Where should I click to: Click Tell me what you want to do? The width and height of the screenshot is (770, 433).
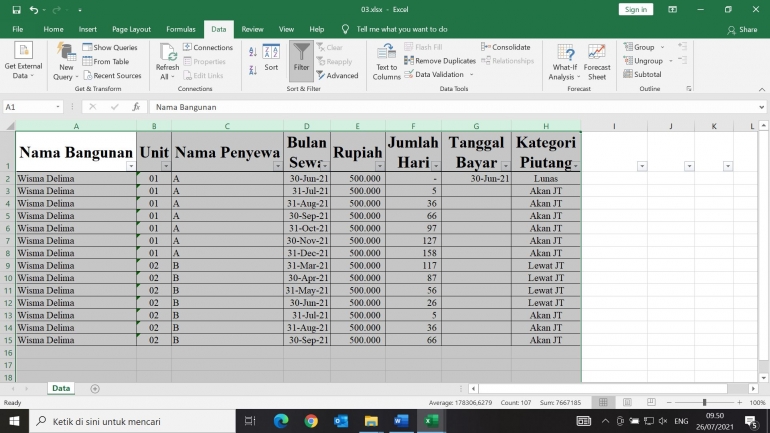pos(402,29)
